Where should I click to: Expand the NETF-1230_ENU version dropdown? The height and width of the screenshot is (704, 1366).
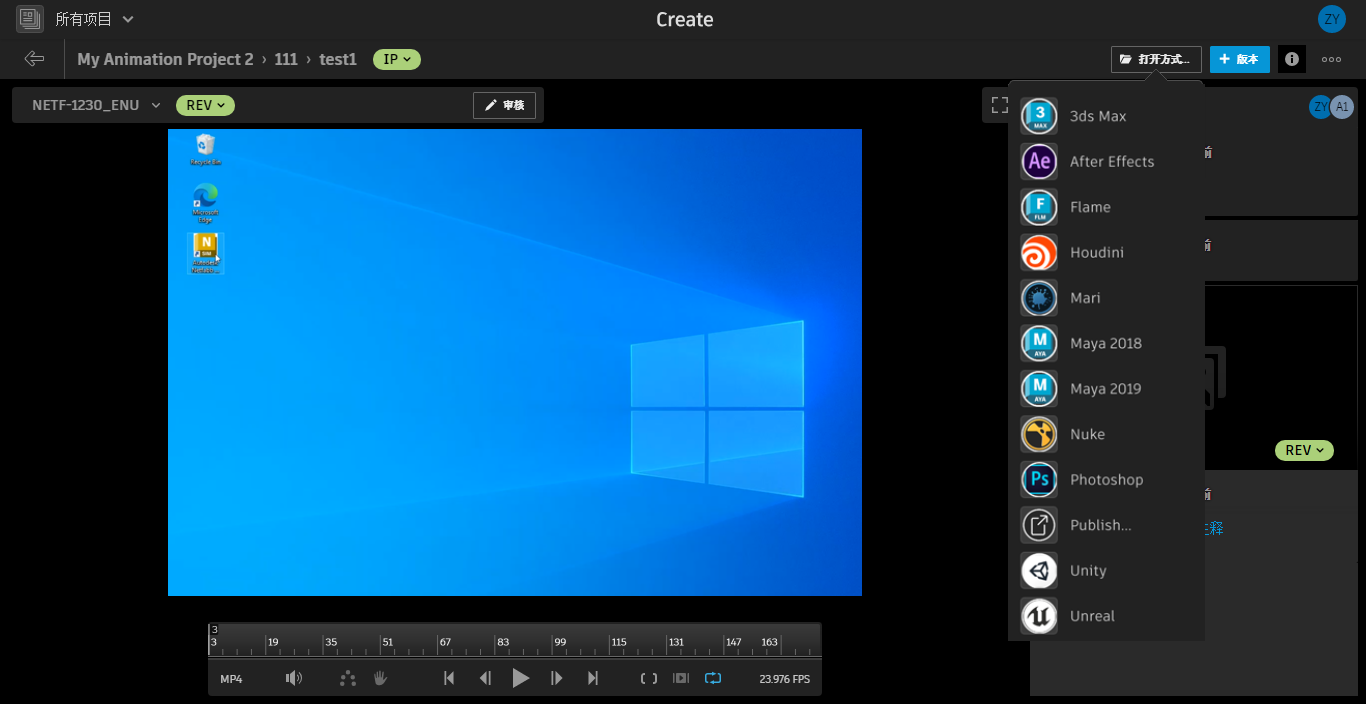(96, 105)
